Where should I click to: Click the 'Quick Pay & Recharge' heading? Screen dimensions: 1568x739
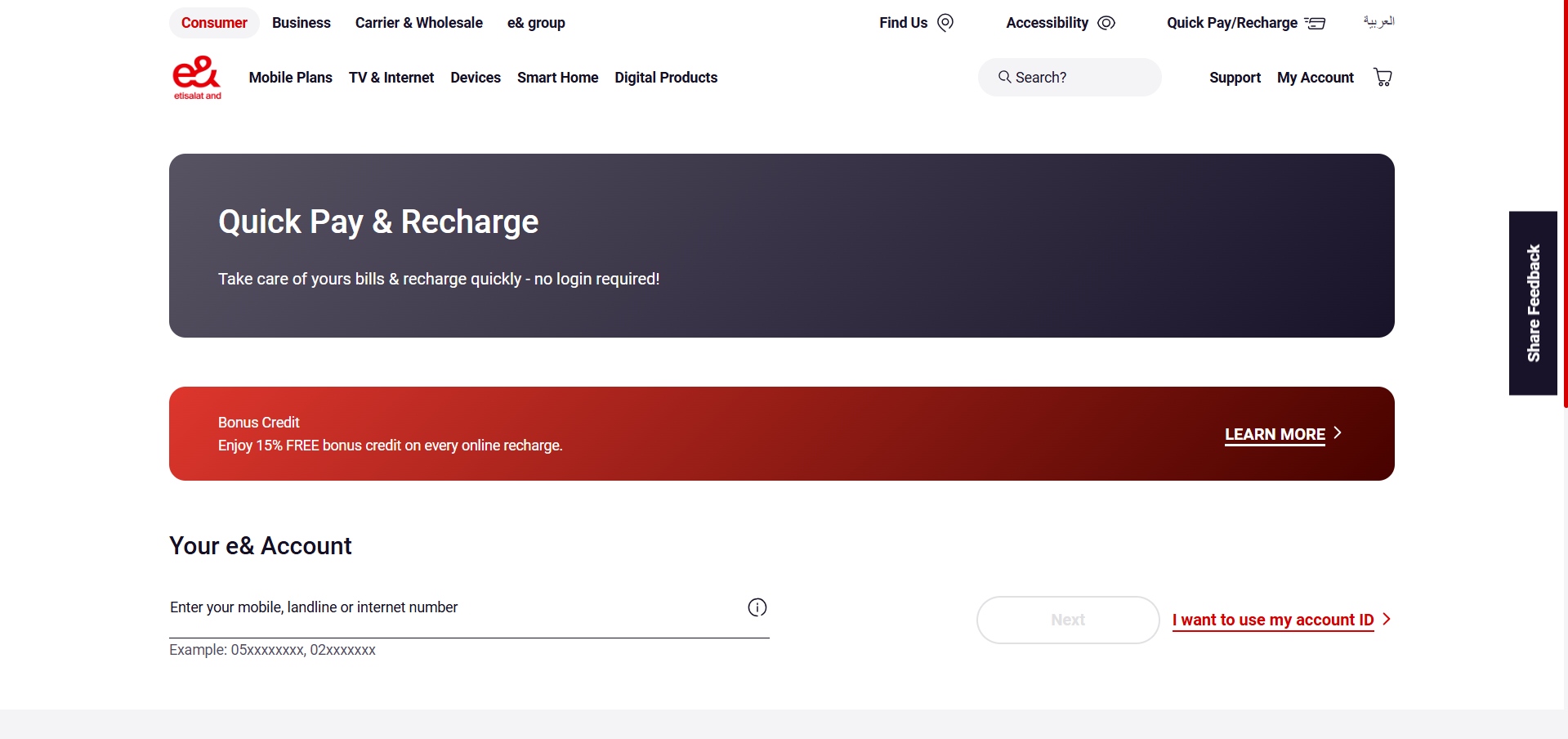[x=378, y=222]
